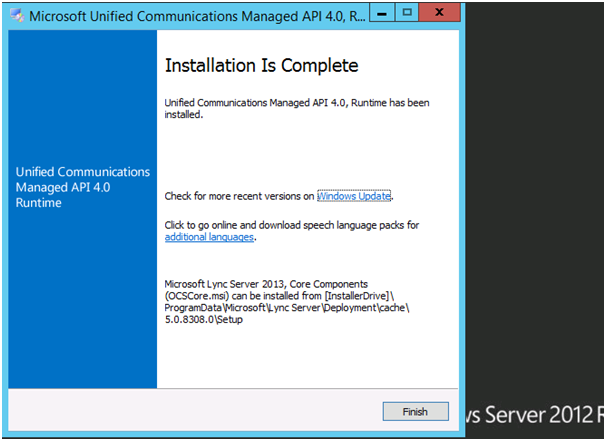This screenshot has width=606, height=441.
Task: Minimize the UCMA installer window
Action: pyautogui.click(x=382, y=13)
